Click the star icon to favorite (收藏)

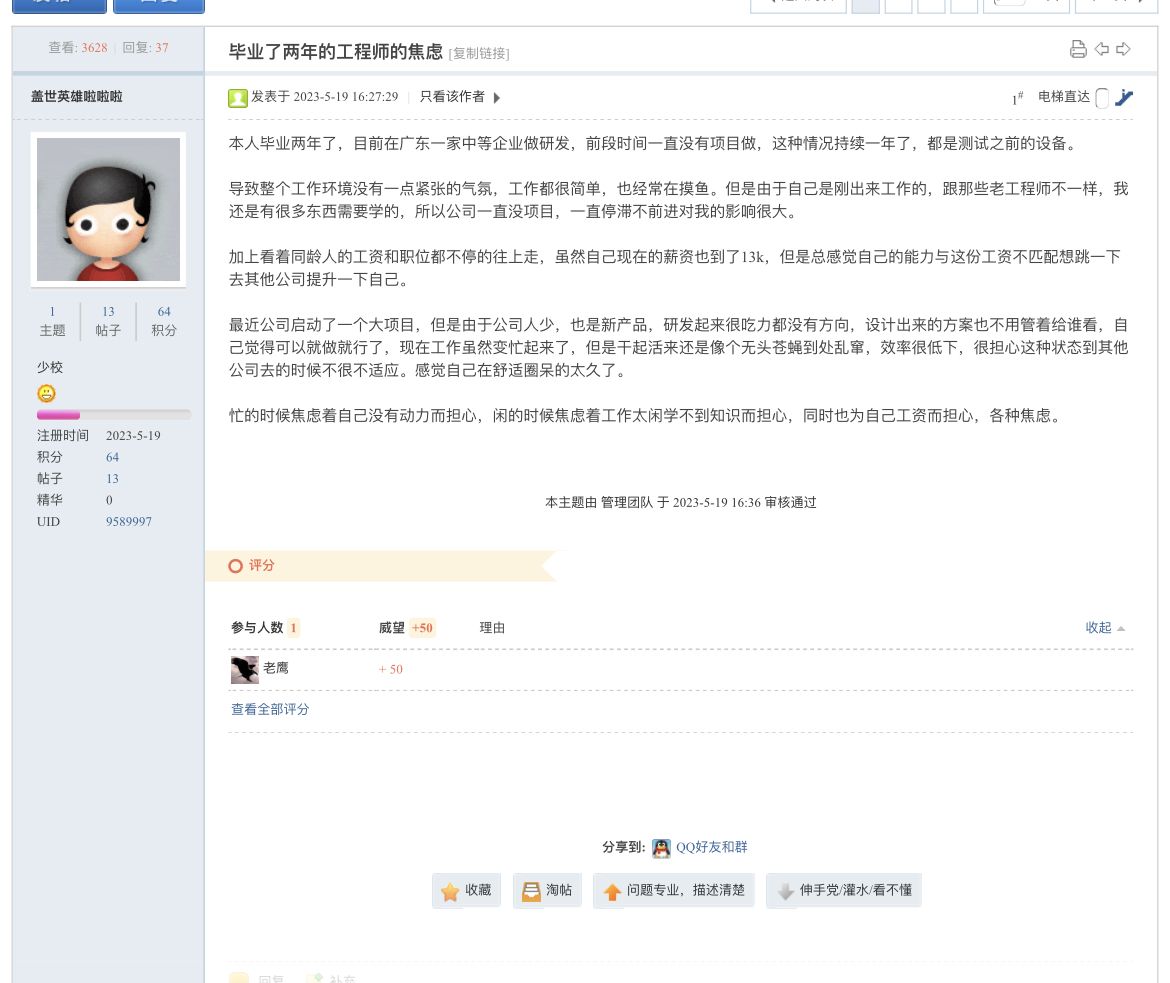451,891
